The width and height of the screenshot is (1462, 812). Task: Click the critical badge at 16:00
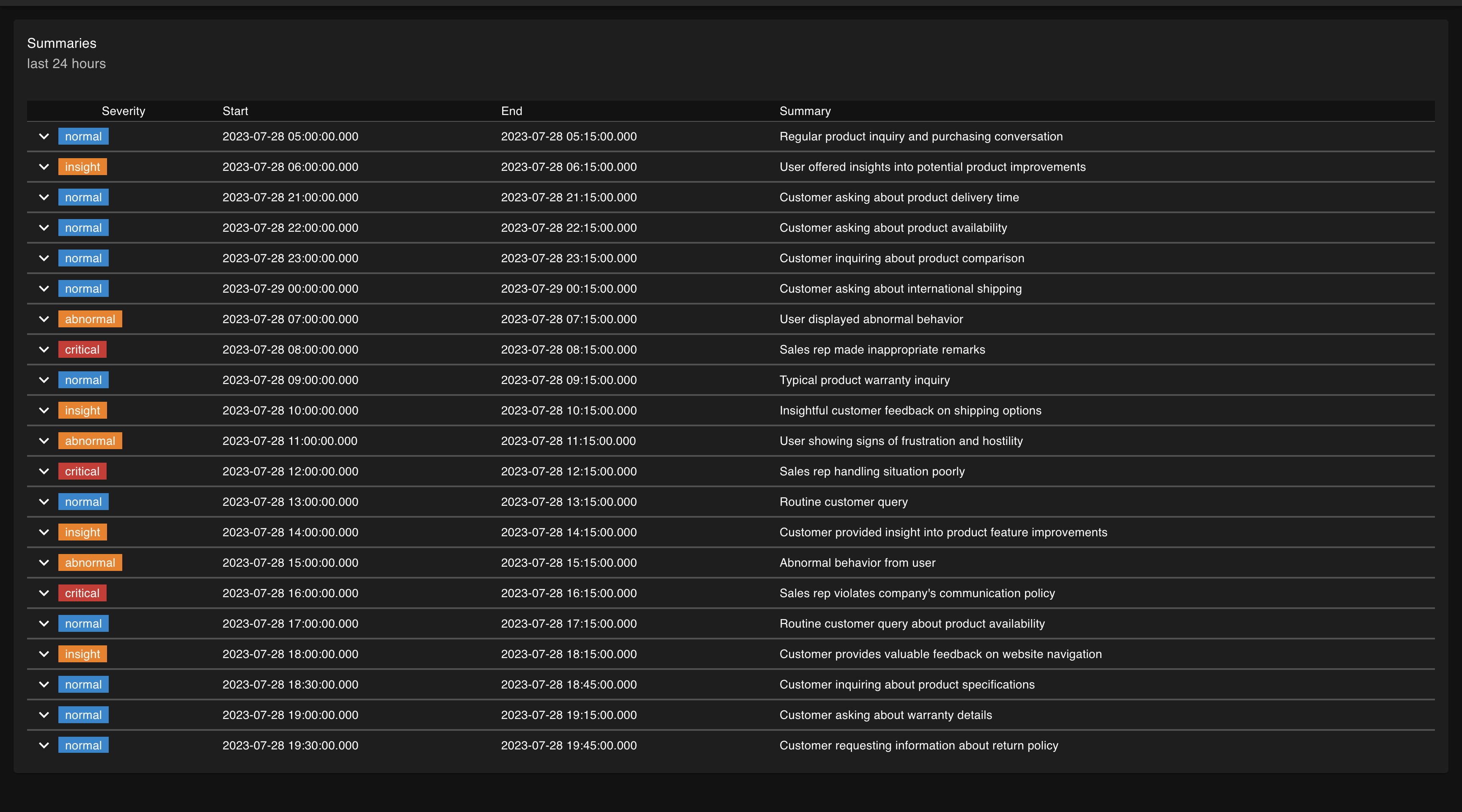click(x=82, y=593)
